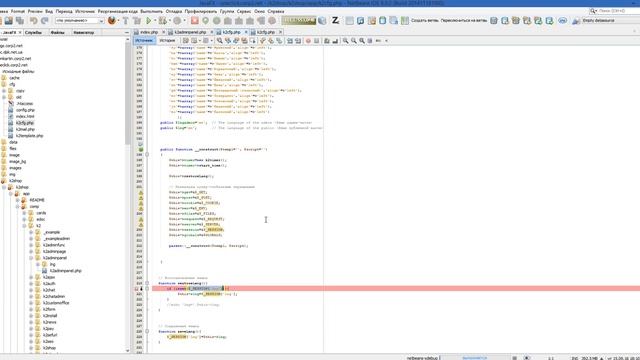Select k2admpanel.php file in tree
The image size is (640, 360).
click(x=65, y=271)
